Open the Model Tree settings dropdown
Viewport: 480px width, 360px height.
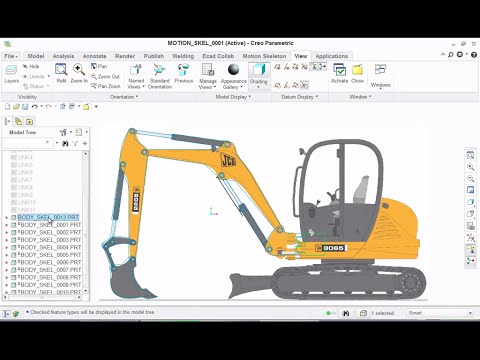(x=65, y=132)
